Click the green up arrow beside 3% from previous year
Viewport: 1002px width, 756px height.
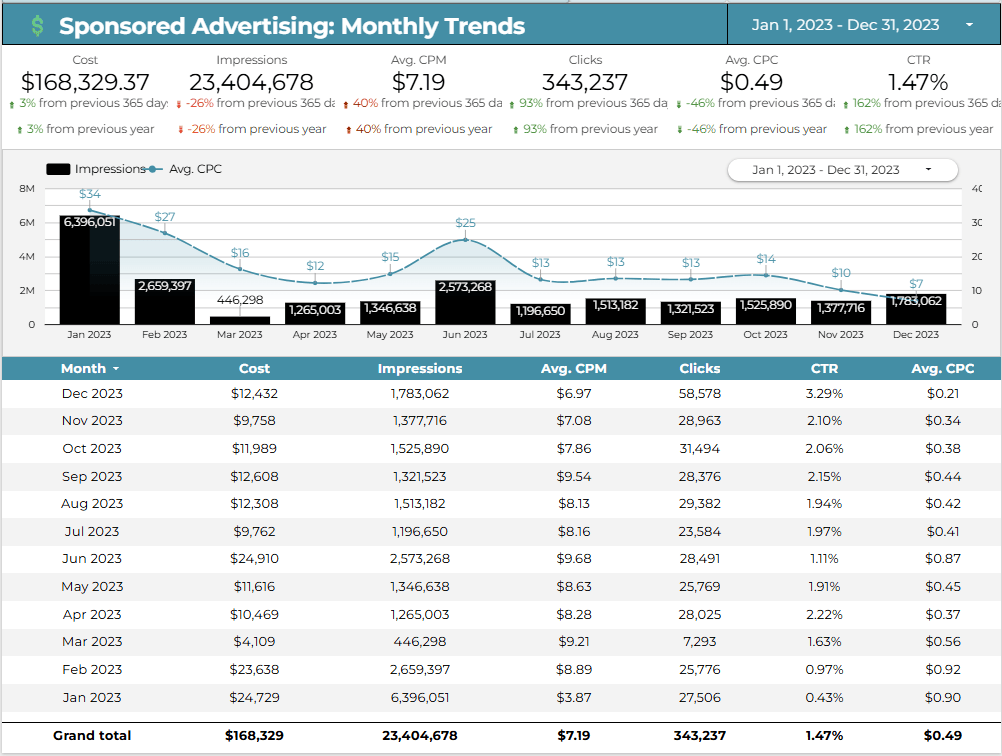(x=20, y=130)
